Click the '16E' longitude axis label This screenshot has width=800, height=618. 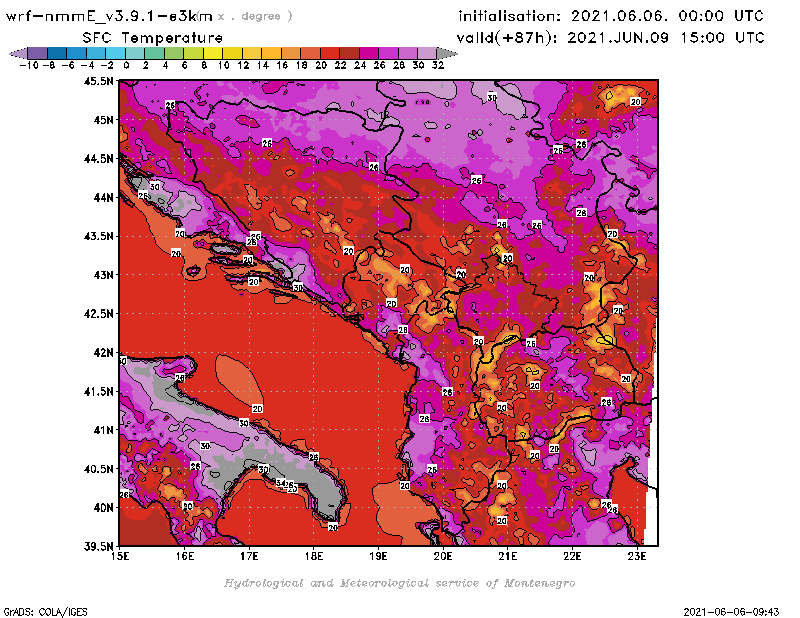(185, 556)
